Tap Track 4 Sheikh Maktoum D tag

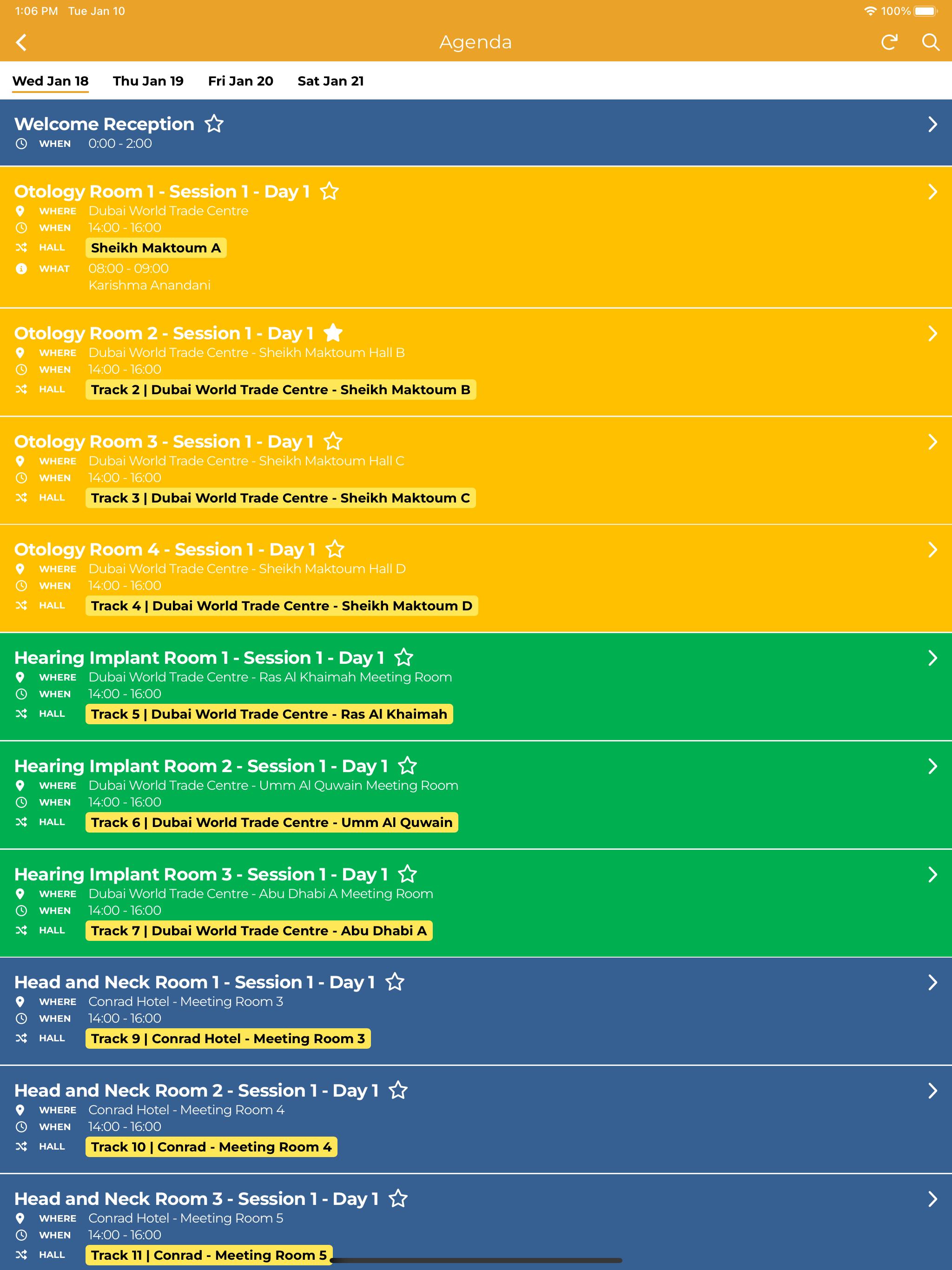(x=282, y=606)
